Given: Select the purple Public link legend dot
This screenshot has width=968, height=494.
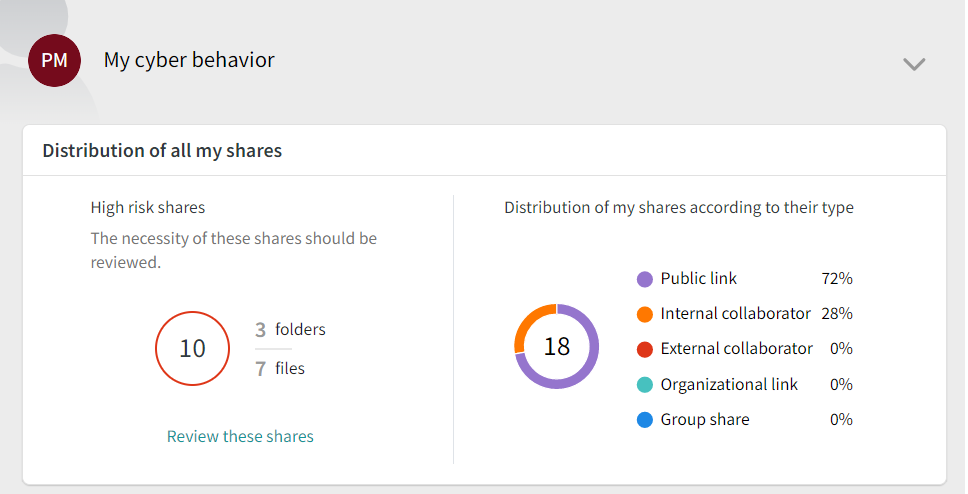Looking at the screenshot, I should [x=645, y=279].
